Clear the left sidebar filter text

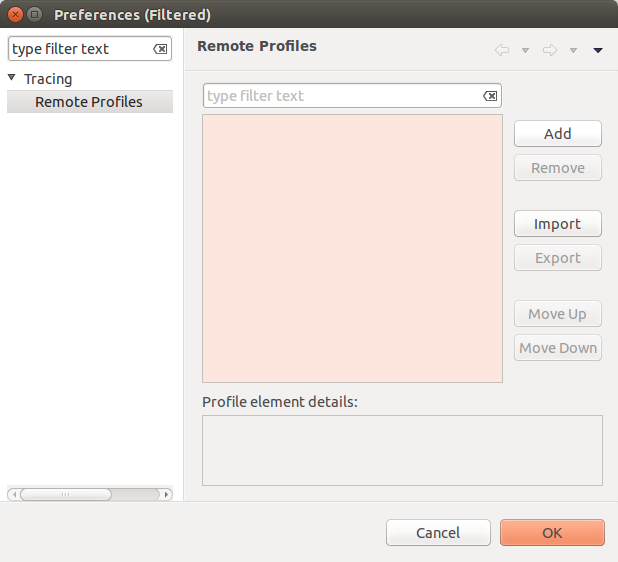(160, 49)
